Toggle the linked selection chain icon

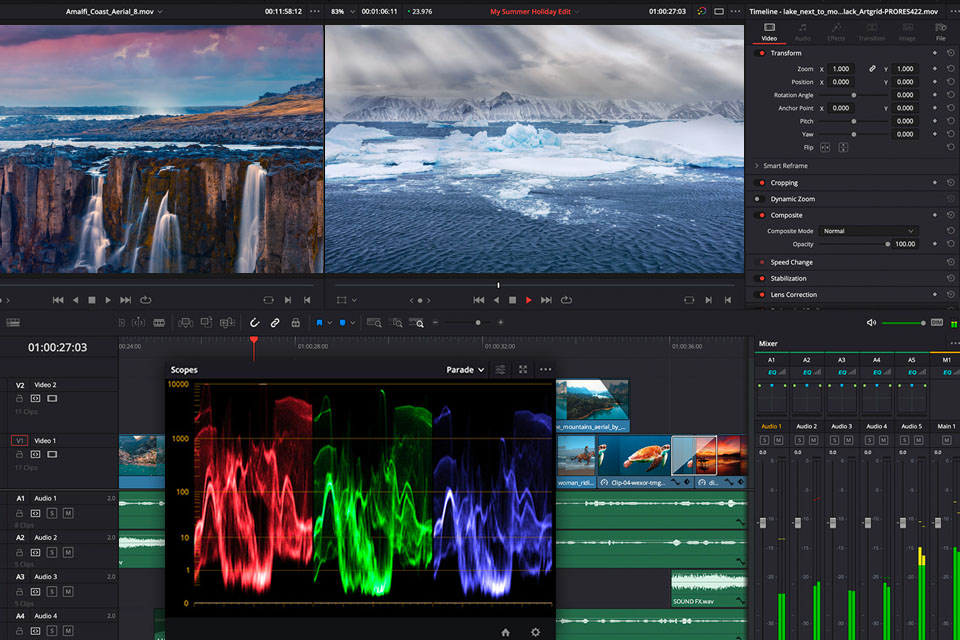275,323
